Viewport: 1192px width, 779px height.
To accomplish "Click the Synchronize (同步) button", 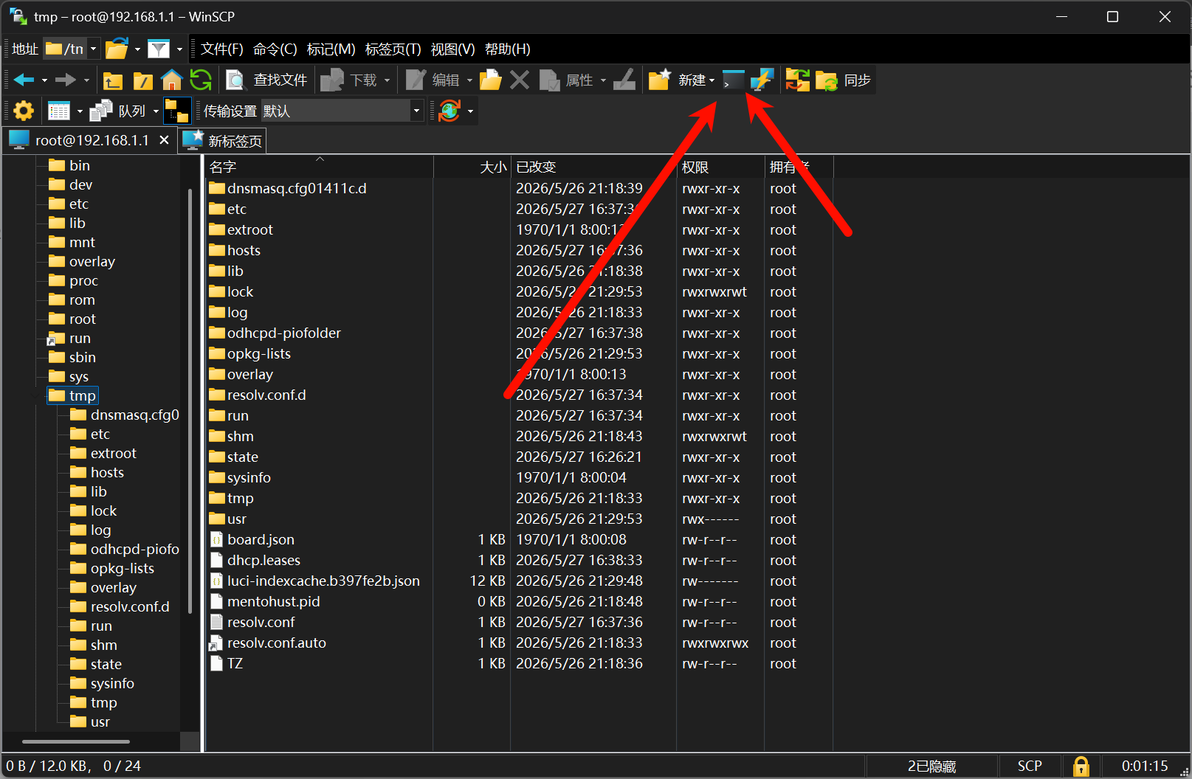I will tap(843, 80).
